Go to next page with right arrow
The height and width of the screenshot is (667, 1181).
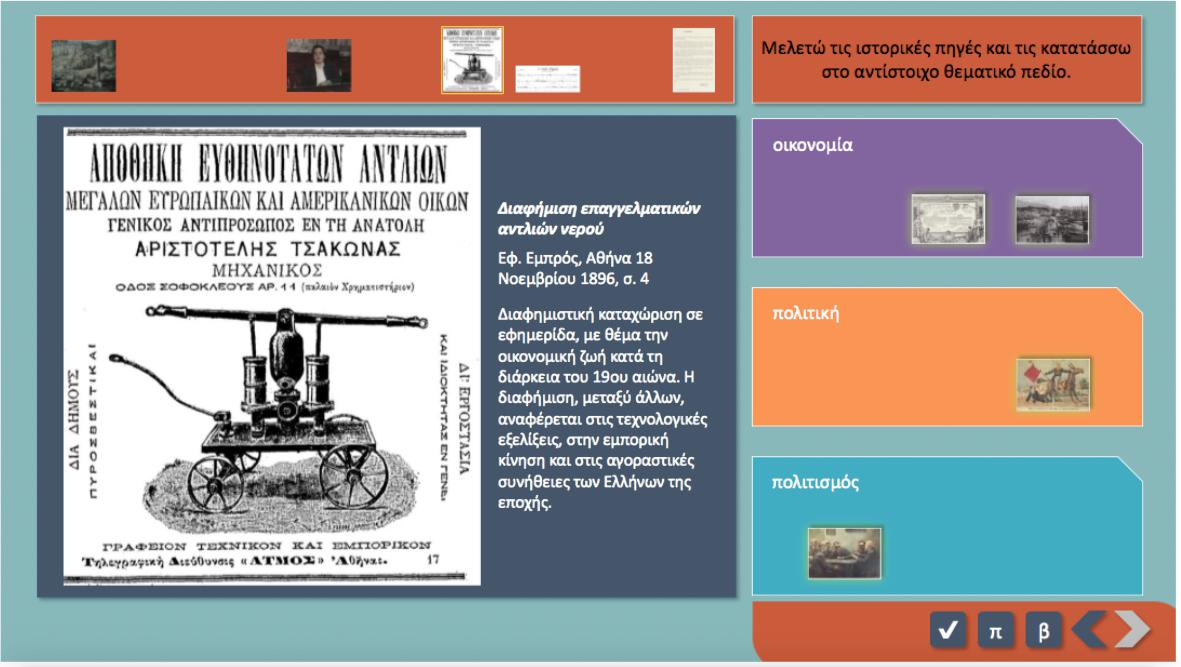click(1132, 629)
